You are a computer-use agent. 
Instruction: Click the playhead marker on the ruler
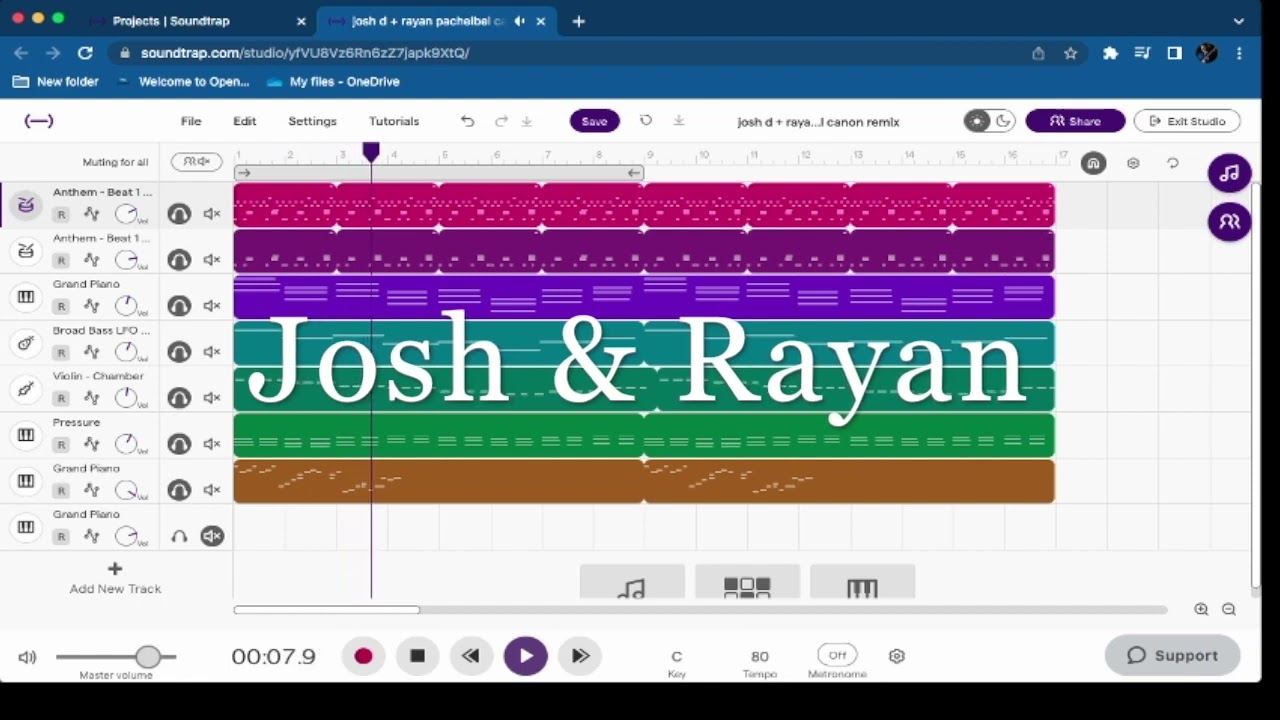point(371,152)
